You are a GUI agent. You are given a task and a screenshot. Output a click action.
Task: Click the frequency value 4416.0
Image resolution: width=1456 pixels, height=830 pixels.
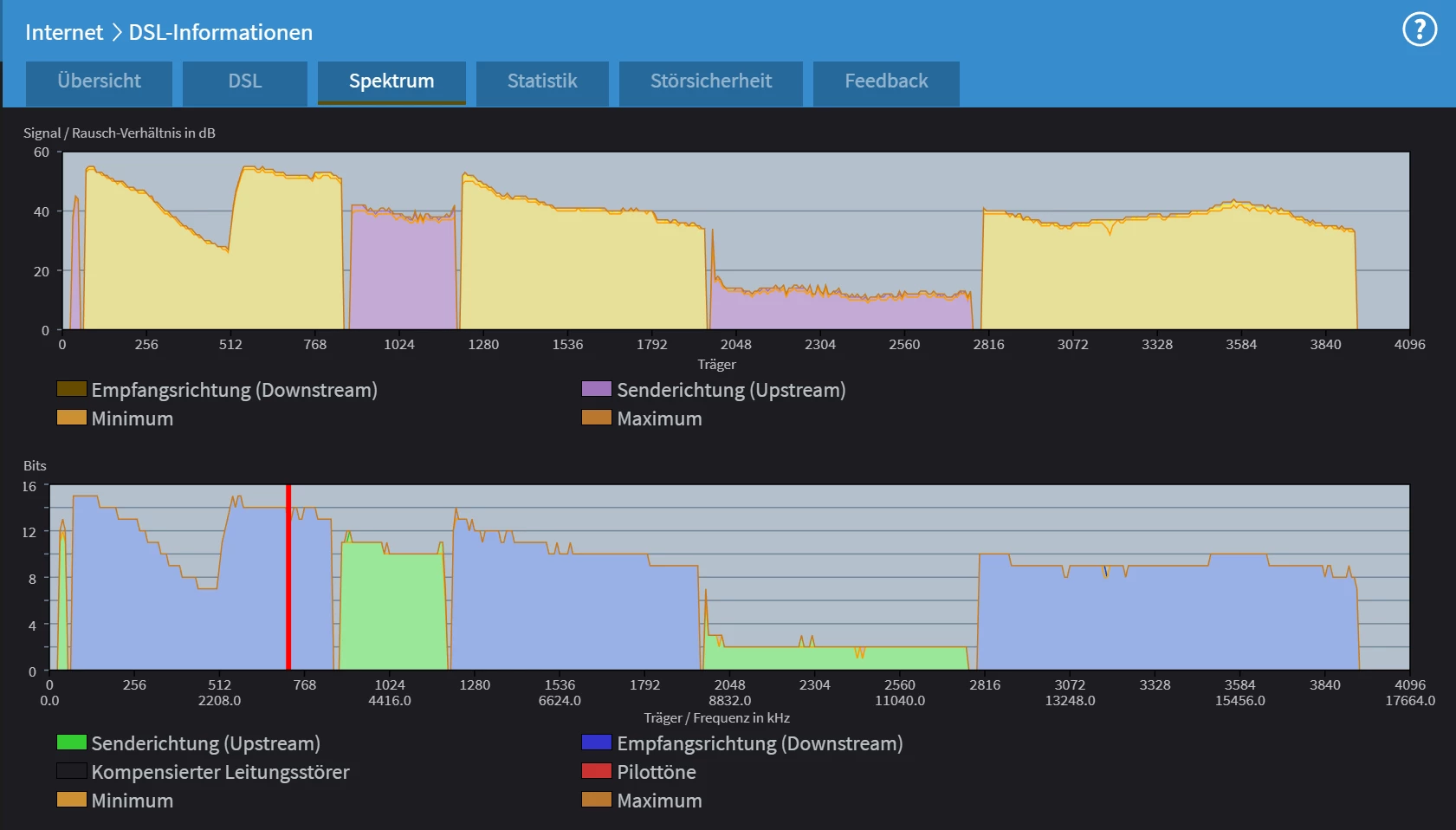click(390, 700)
